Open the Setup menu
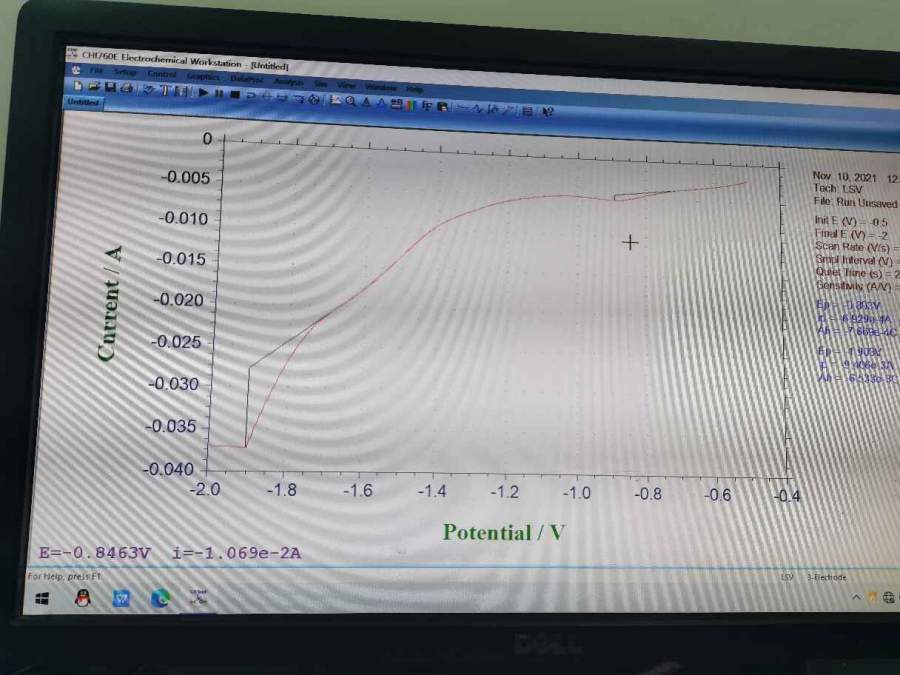 pyautogui.click(x=126, y=72)
